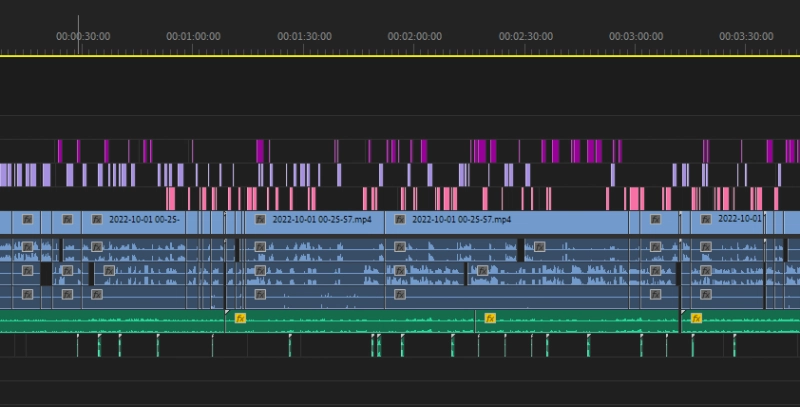Click the fx badge on the short video clip below 00:03:00:00

(655, 219)
